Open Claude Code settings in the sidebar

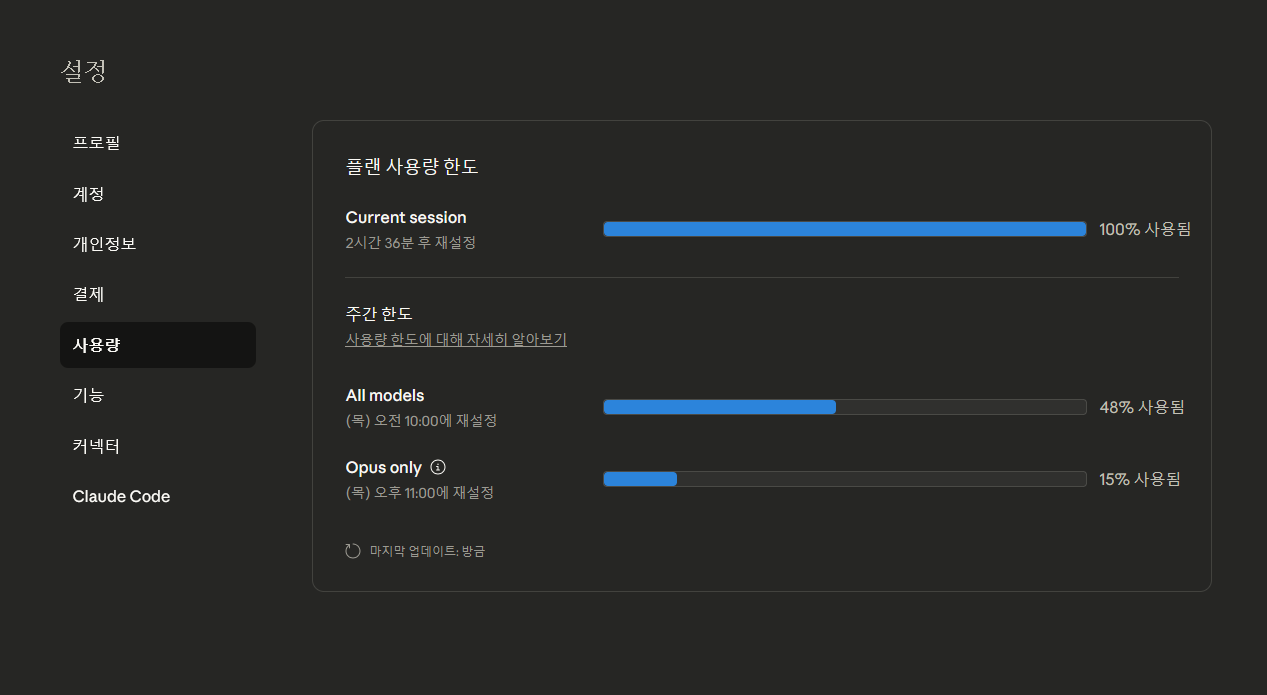122,497
